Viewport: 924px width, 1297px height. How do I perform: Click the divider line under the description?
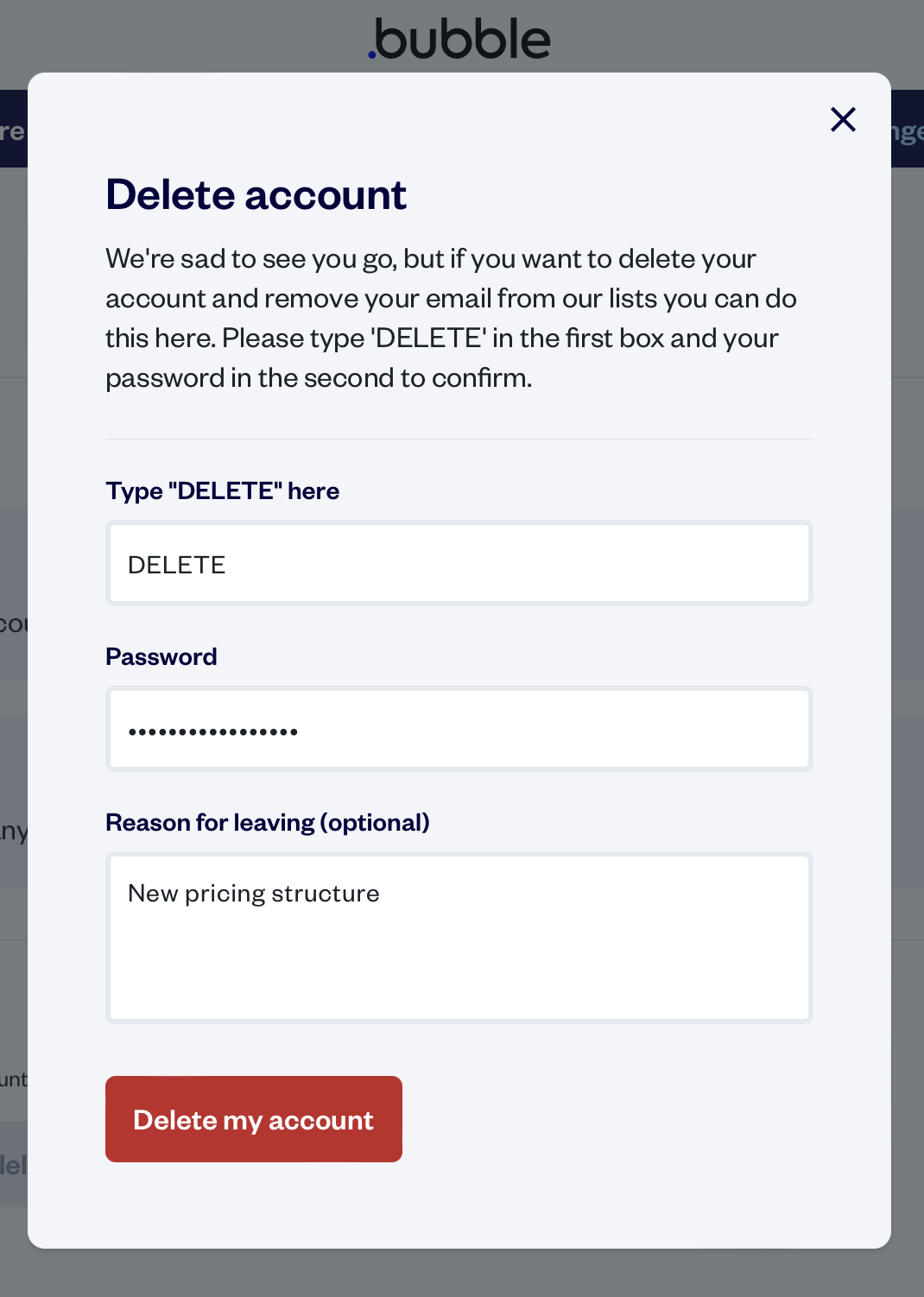coord(459,440)
